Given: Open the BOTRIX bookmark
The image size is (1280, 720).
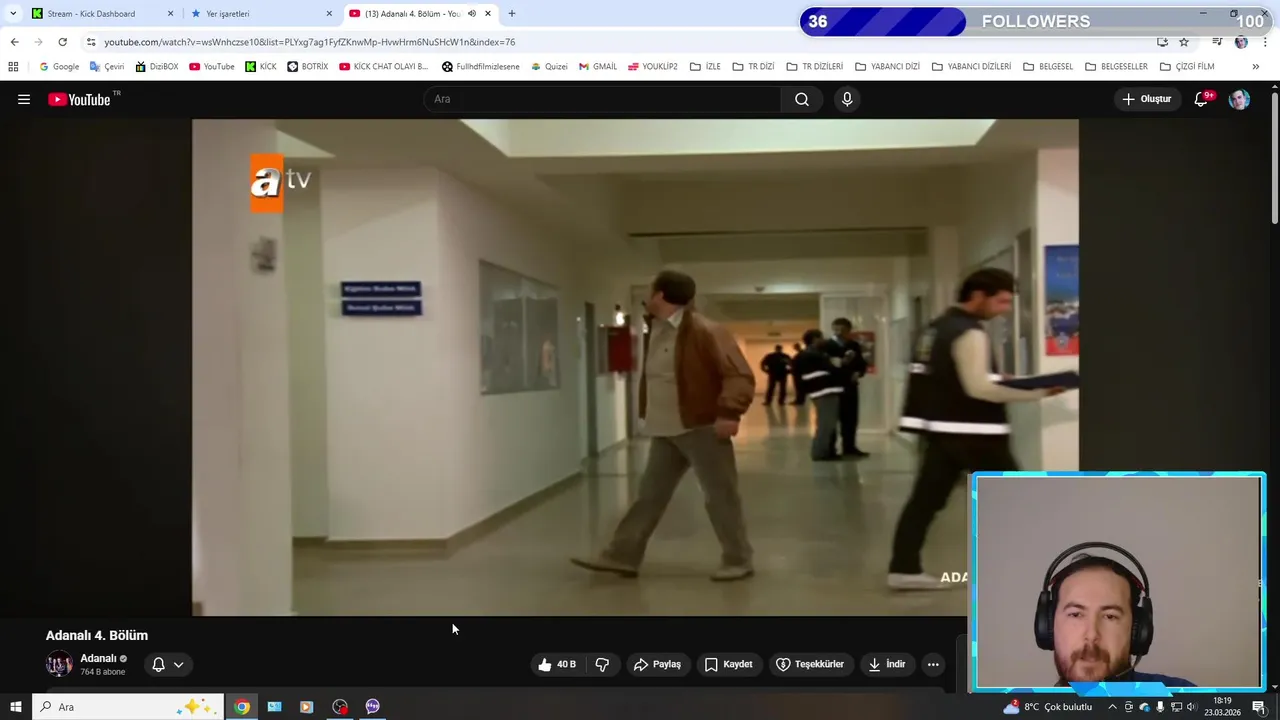Looking at the screenshot, I should coord(308,67).
